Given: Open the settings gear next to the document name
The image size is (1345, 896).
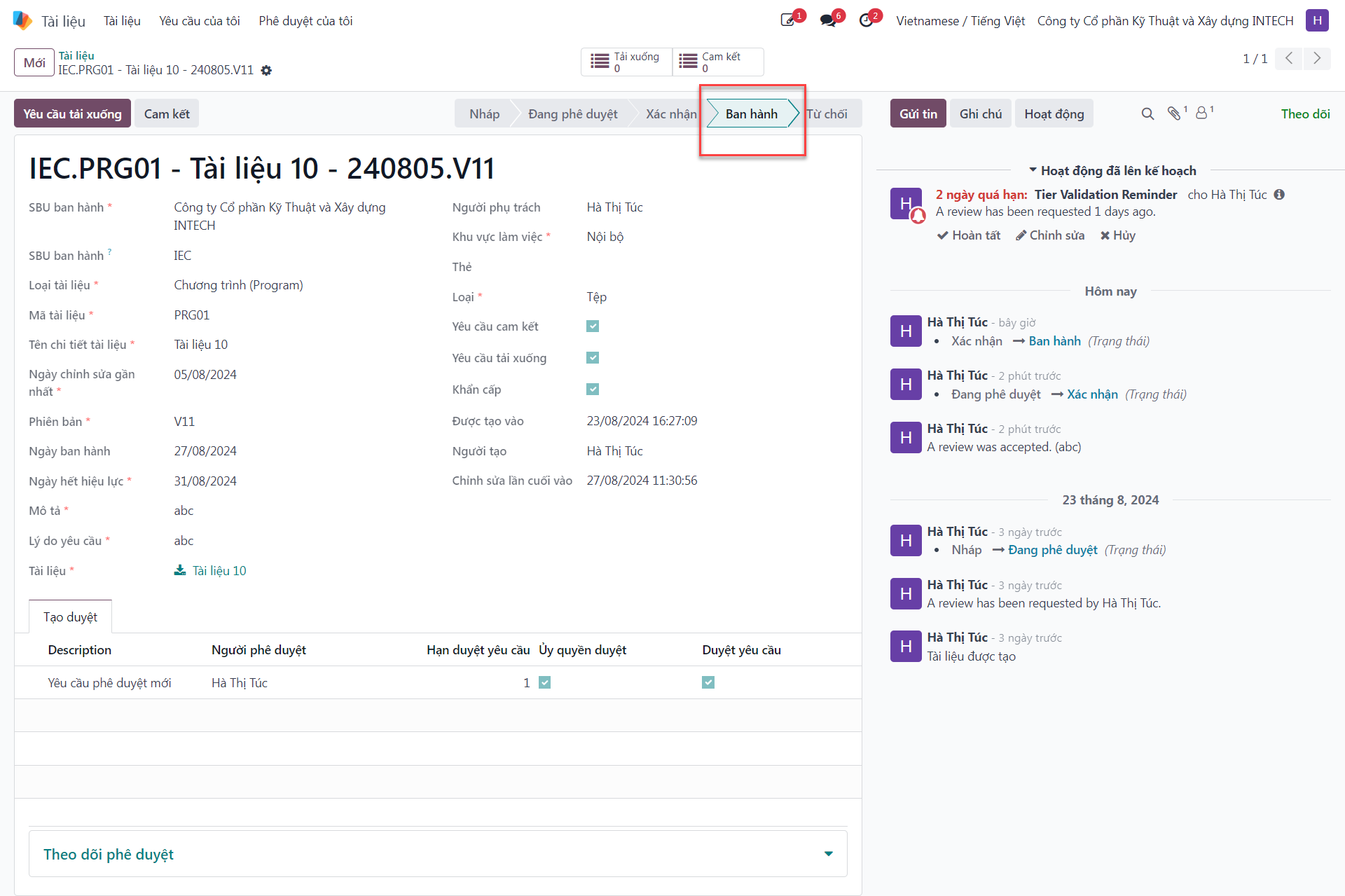Looking at the screenshot, I should (x=266, y=70).
